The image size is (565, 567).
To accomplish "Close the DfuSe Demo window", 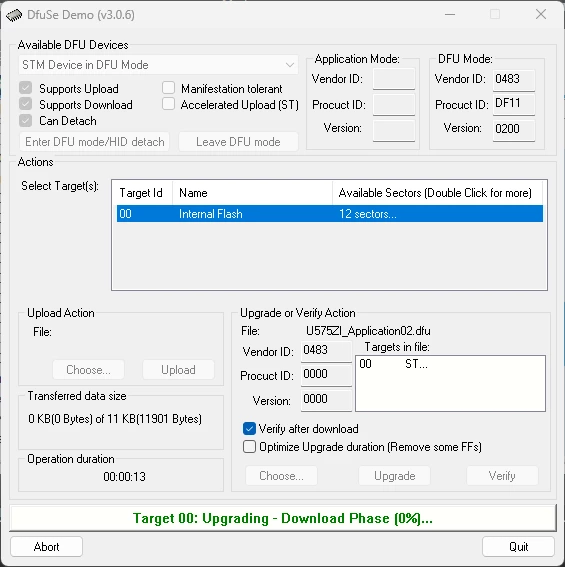I will (541, 14).
